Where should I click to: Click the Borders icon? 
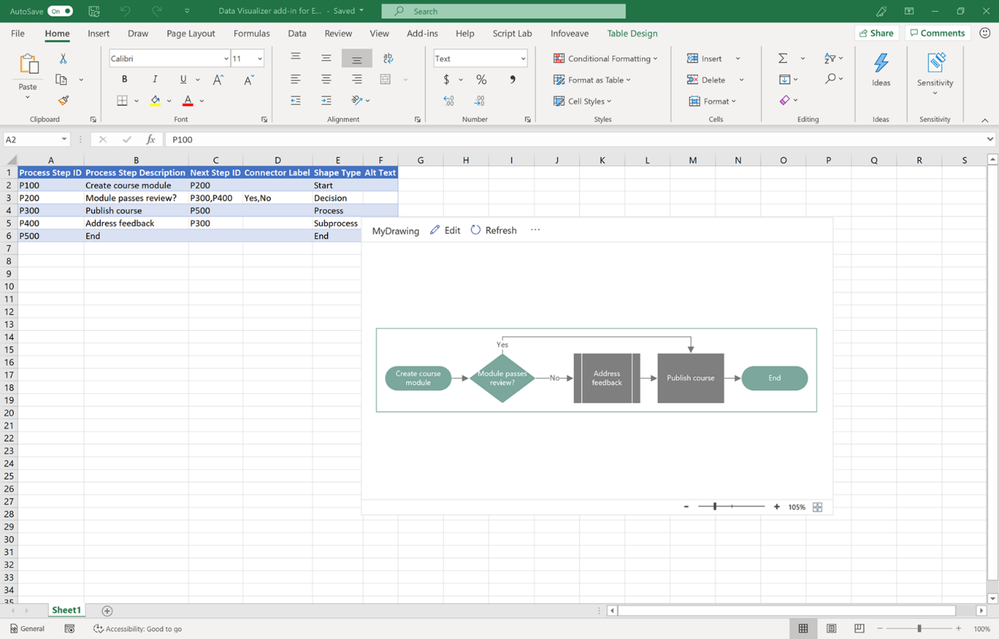122,101
